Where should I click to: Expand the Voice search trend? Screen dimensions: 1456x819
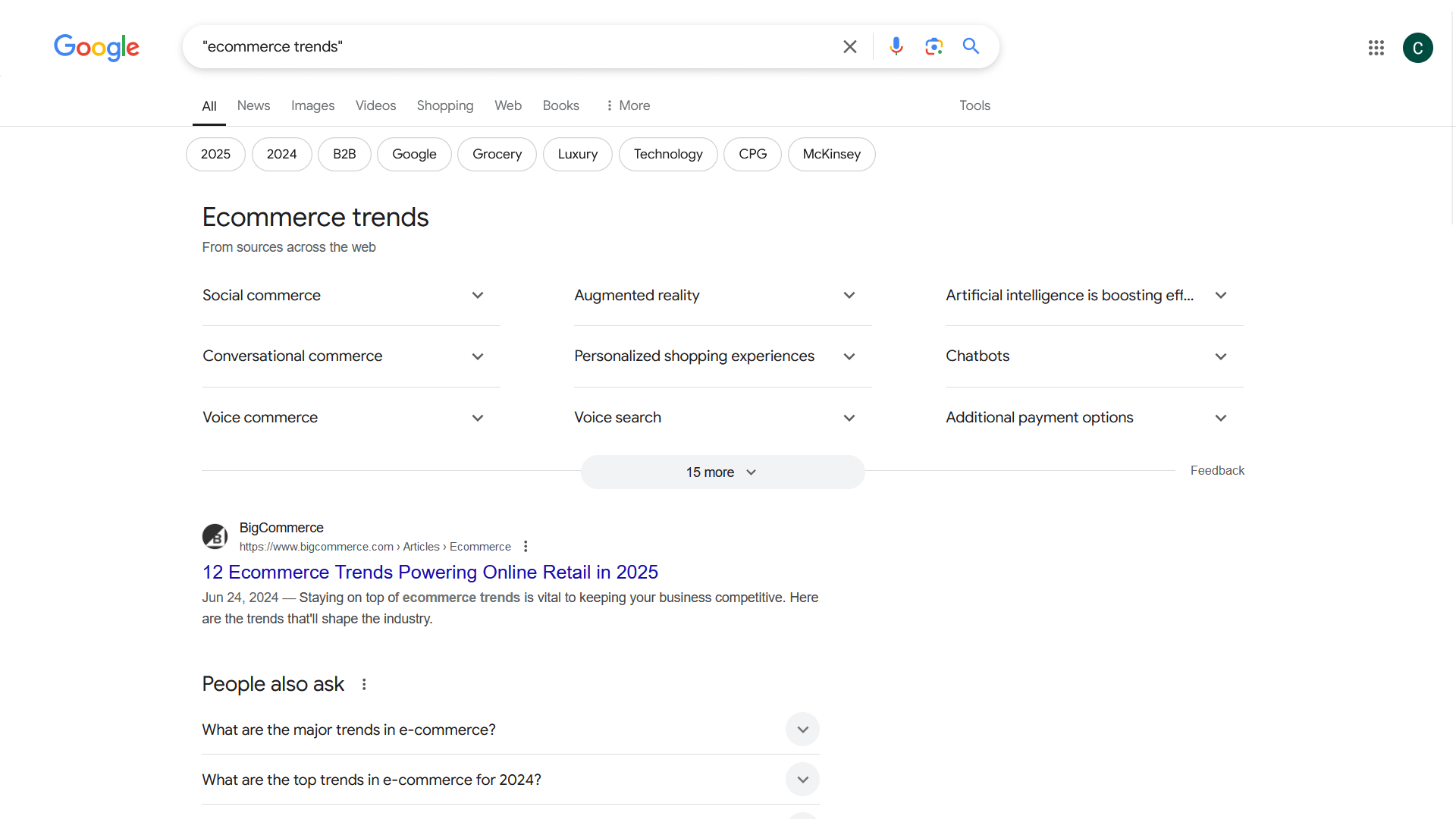(723, 418)
